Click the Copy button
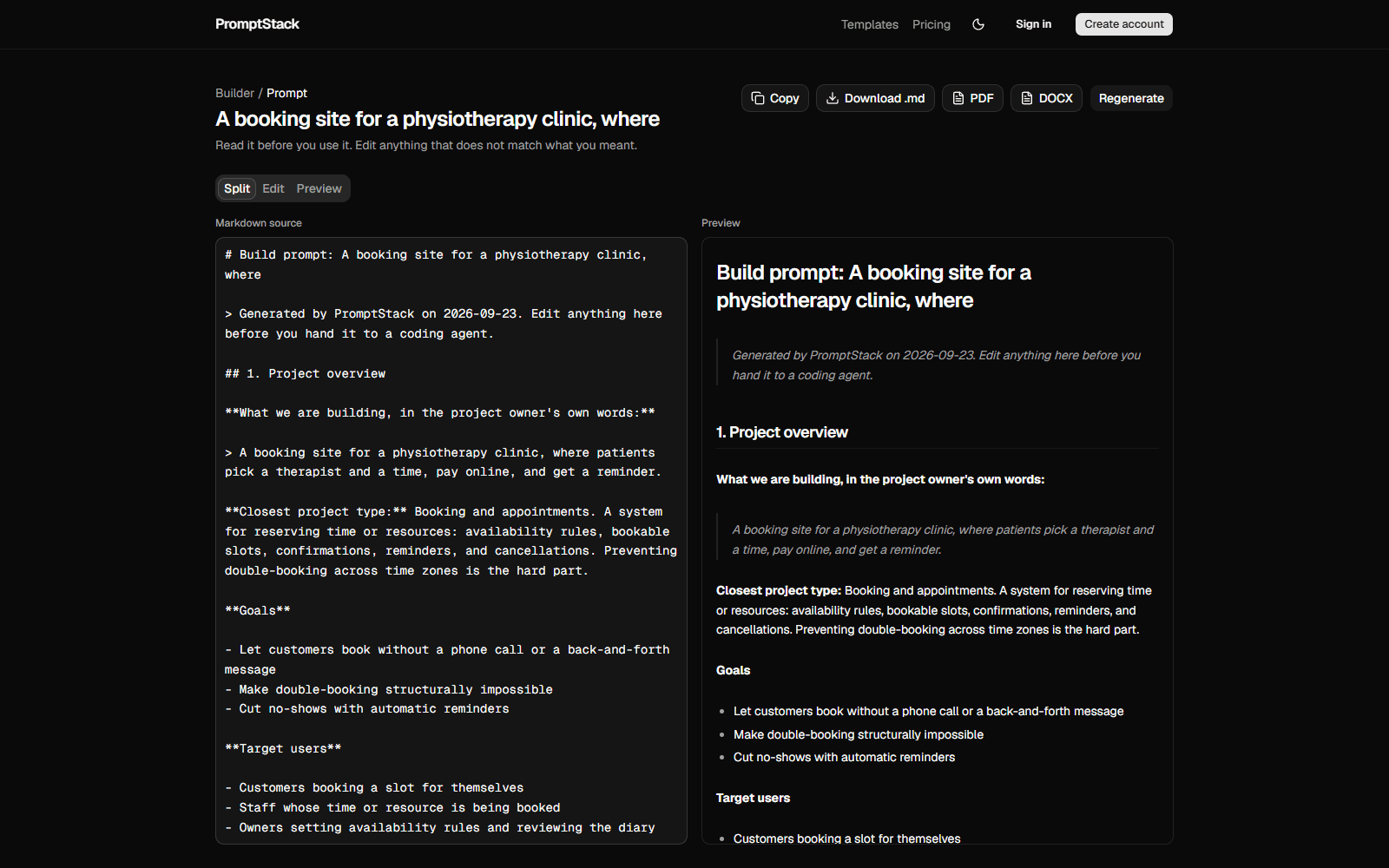The image size is (1389, 868). [x=775, y=98]
